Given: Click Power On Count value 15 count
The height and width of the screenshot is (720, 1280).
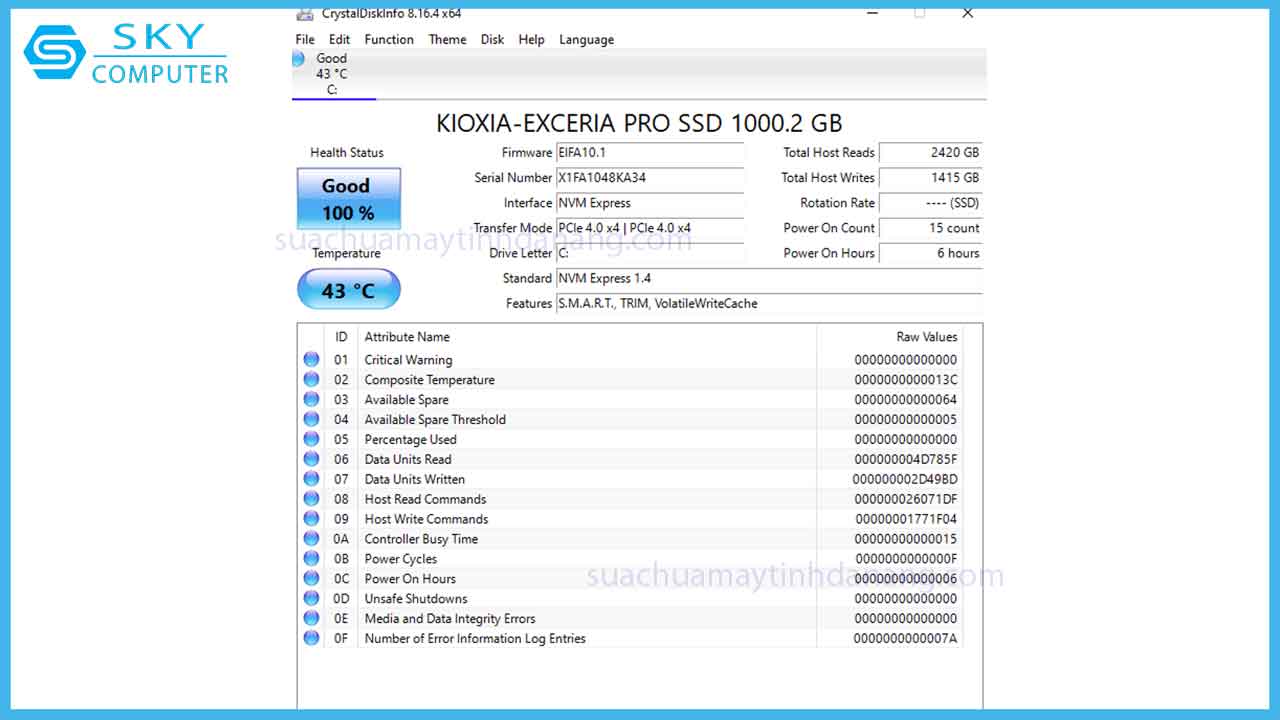Looking at the screenshot, I should 930,228.
